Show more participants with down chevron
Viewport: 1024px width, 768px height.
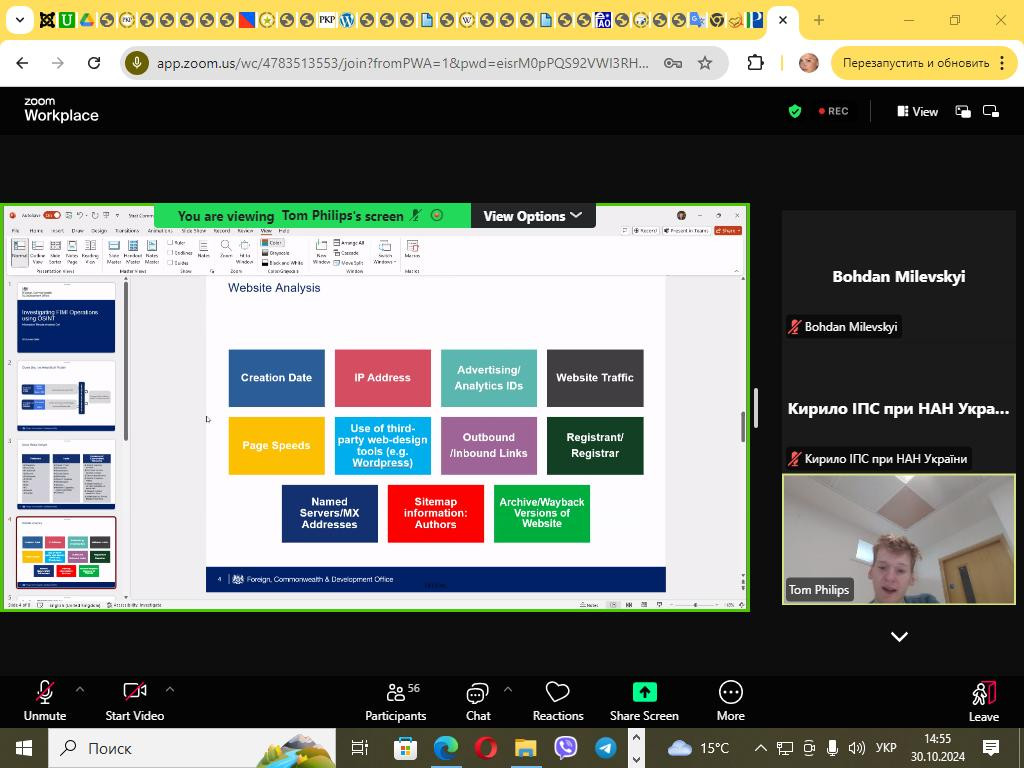point(899,637)
